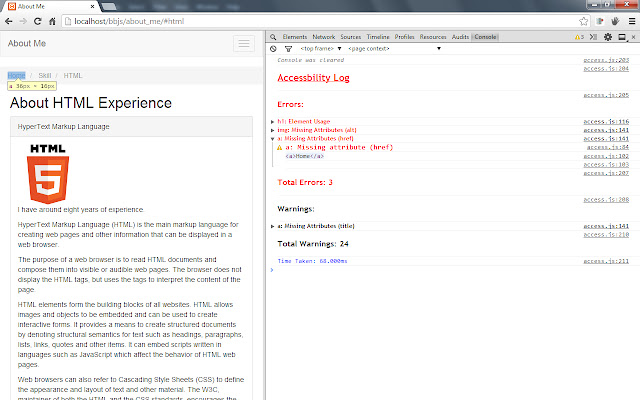640x400 pixels.
Task: Open the Profiles tab
Action: click(x=404, y=37)
